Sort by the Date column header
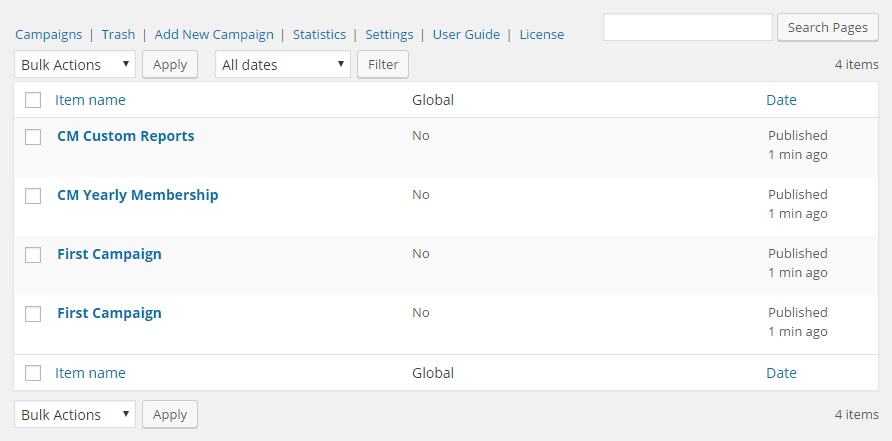Viewport: 892px width, 441px height. tap(781, 100)
